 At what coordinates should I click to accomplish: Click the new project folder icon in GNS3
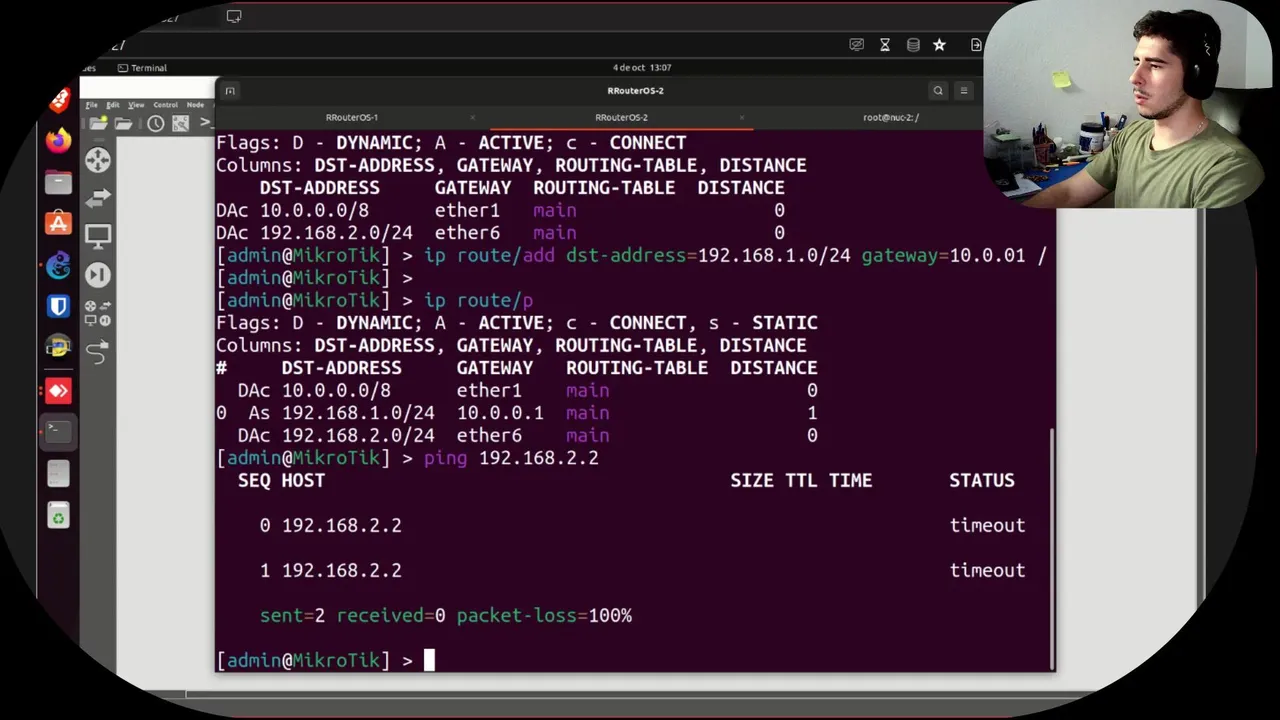(98, 124)
